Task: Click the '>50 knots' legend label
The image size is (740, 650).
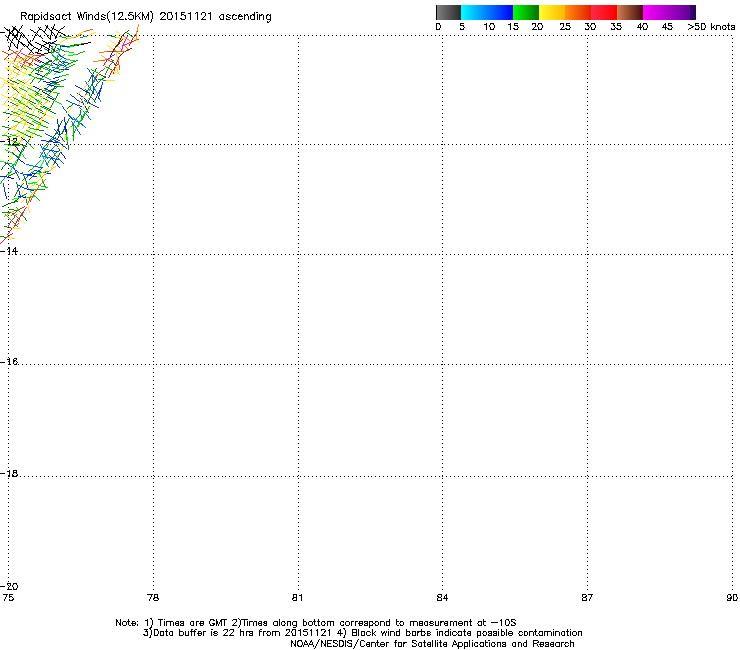Action: pyautogui.click(x=711, y=27)
